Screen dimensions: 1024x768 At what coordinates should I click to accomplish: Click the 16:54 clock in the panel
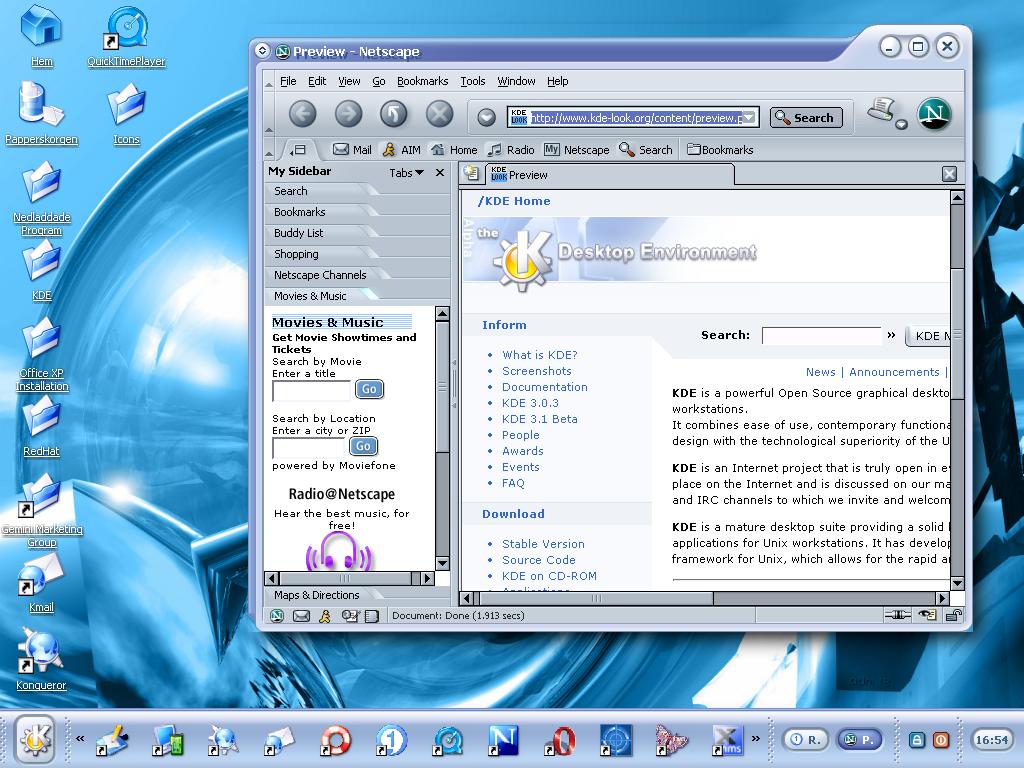pyautogui.click(x=991, y=740)
